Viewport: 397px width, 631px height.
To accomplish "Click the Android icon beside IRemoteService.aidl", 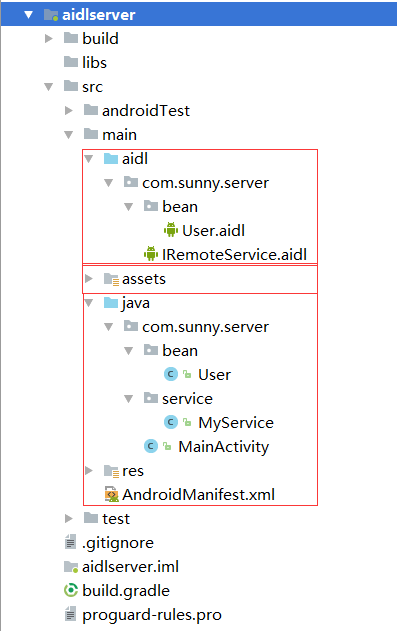I will coord(151,254).
